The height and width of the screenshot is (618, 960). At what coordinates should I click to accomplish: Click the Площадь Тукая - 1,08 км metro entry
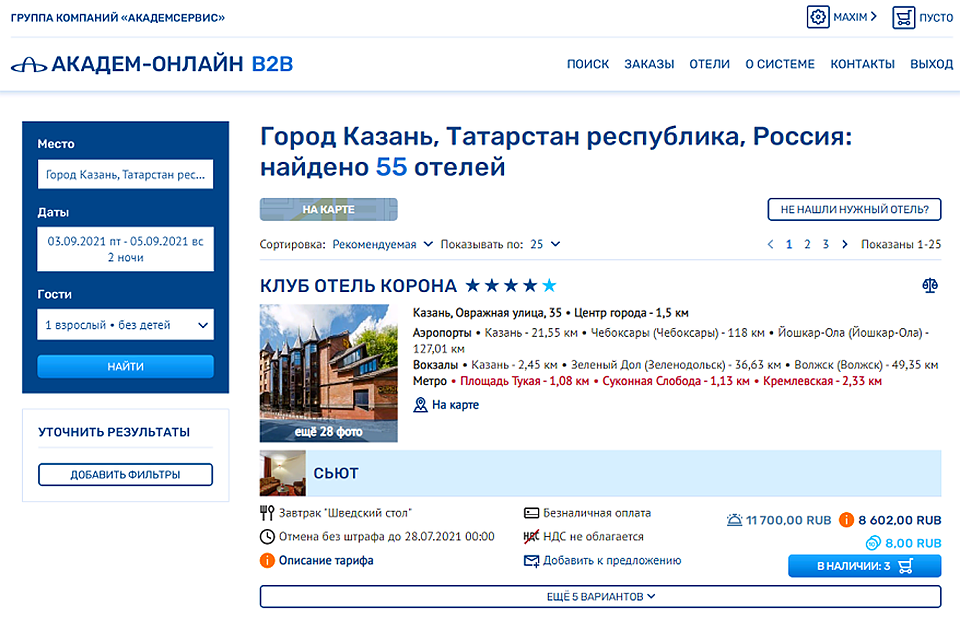pyautogui.click(x=524, y=381)
